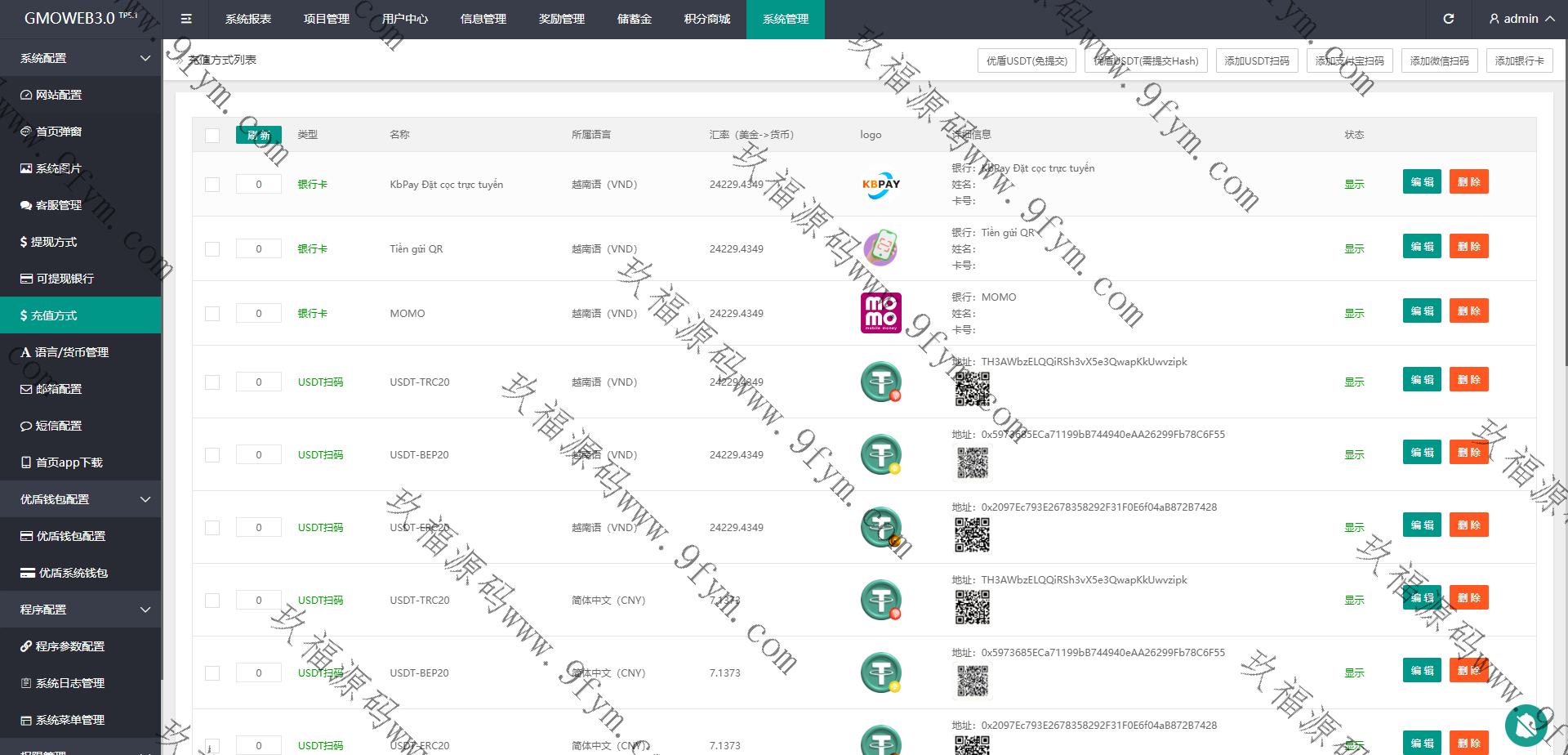This screenshot has width=1568, height=755.
Task: Switch to the 用户中心 top menu
Action: click(x=404, y=19)
